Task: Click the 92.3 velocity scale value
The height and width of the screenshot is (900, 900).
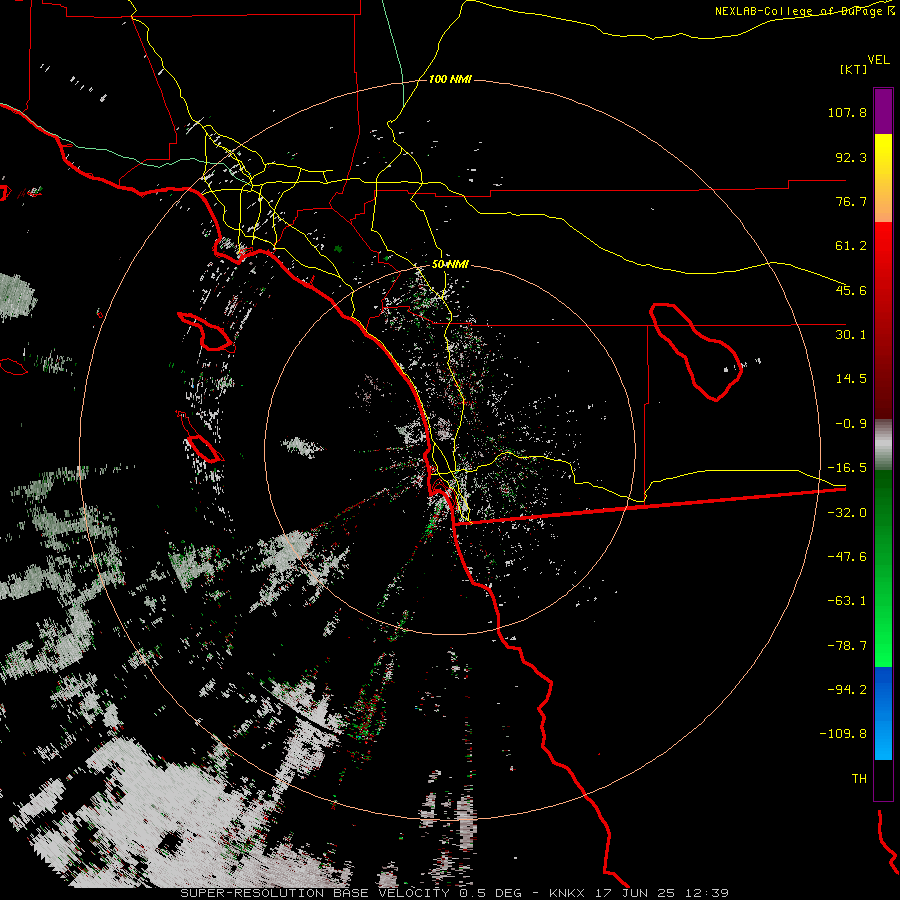Action: [x=851, y=157]
